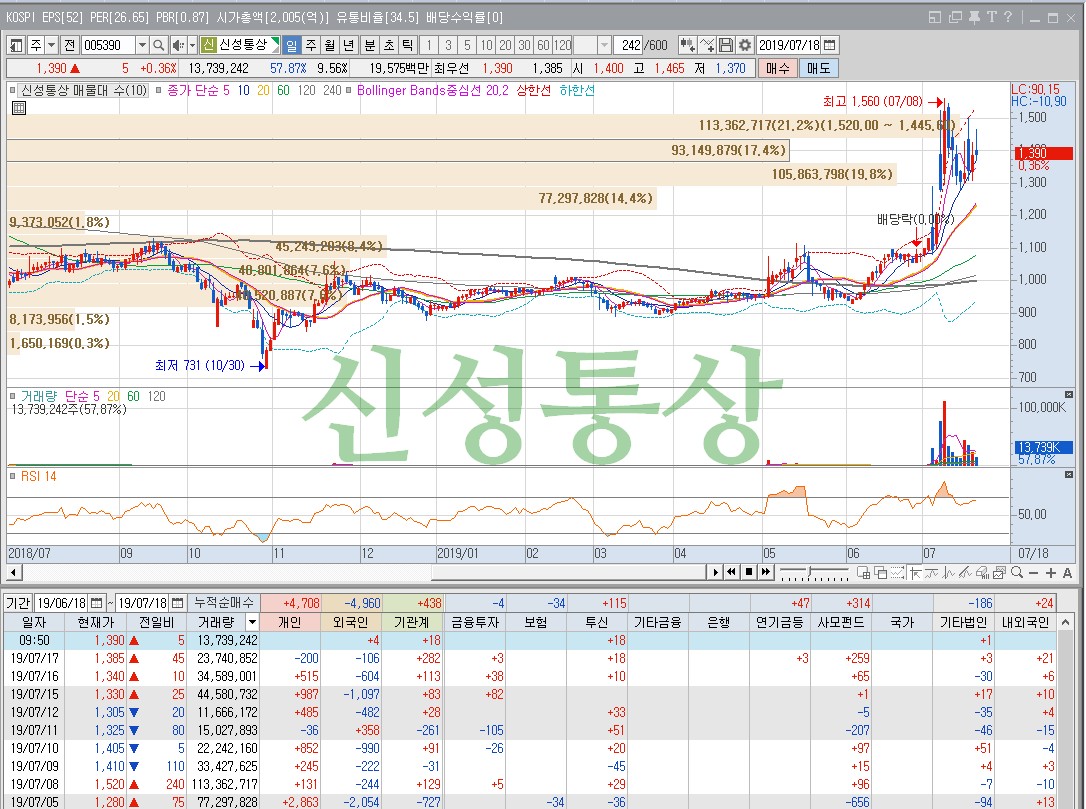Select the 120 interval button
The height and width of the screenshot is (809, 1086).
[562, 46]
